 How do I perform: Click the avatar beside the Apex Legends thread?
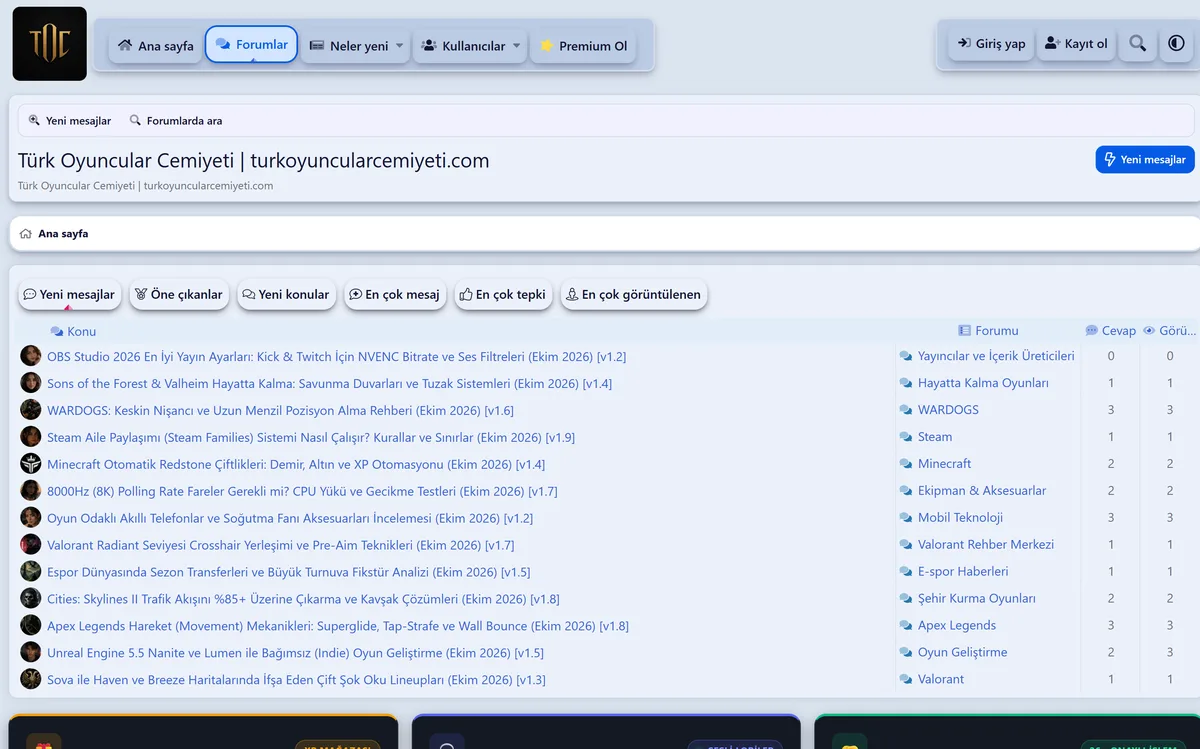(31, 626)
